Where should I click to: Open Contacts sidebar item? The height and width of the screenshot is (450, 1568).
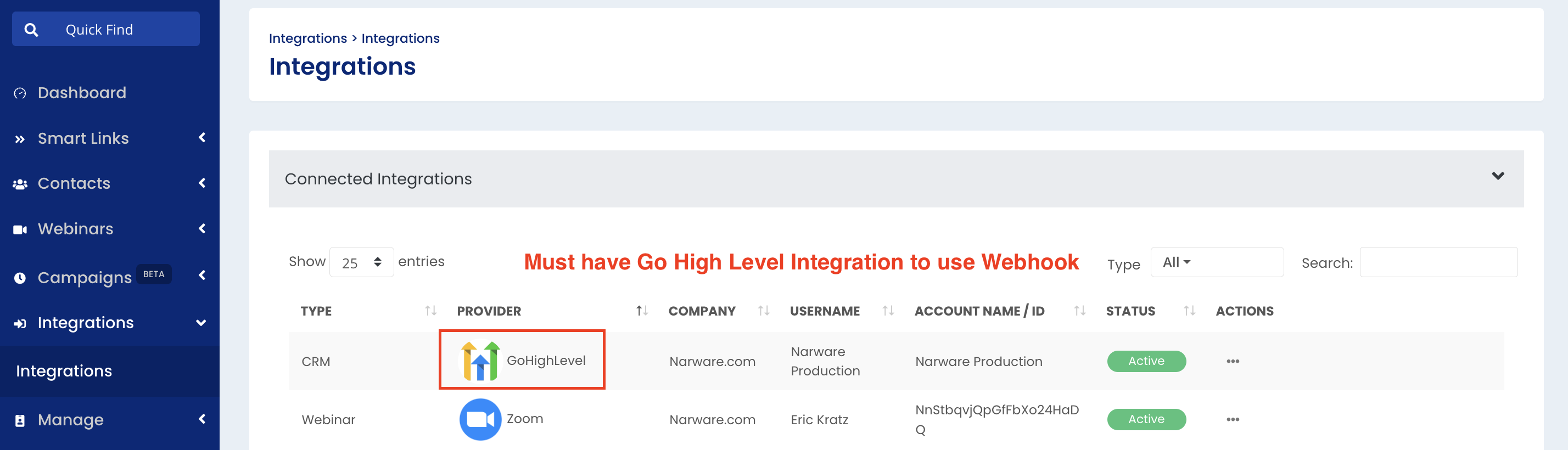click(x=74, y=184)
